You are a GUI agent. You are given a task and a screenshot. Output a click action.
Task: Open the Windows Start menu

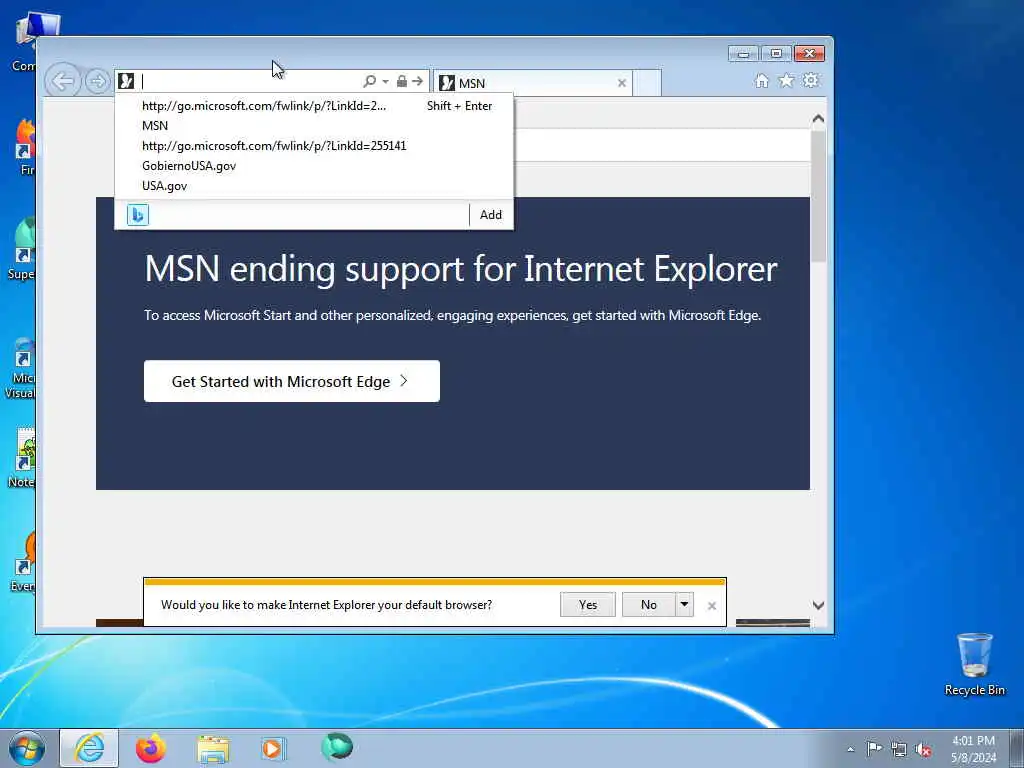coord(27,748)
